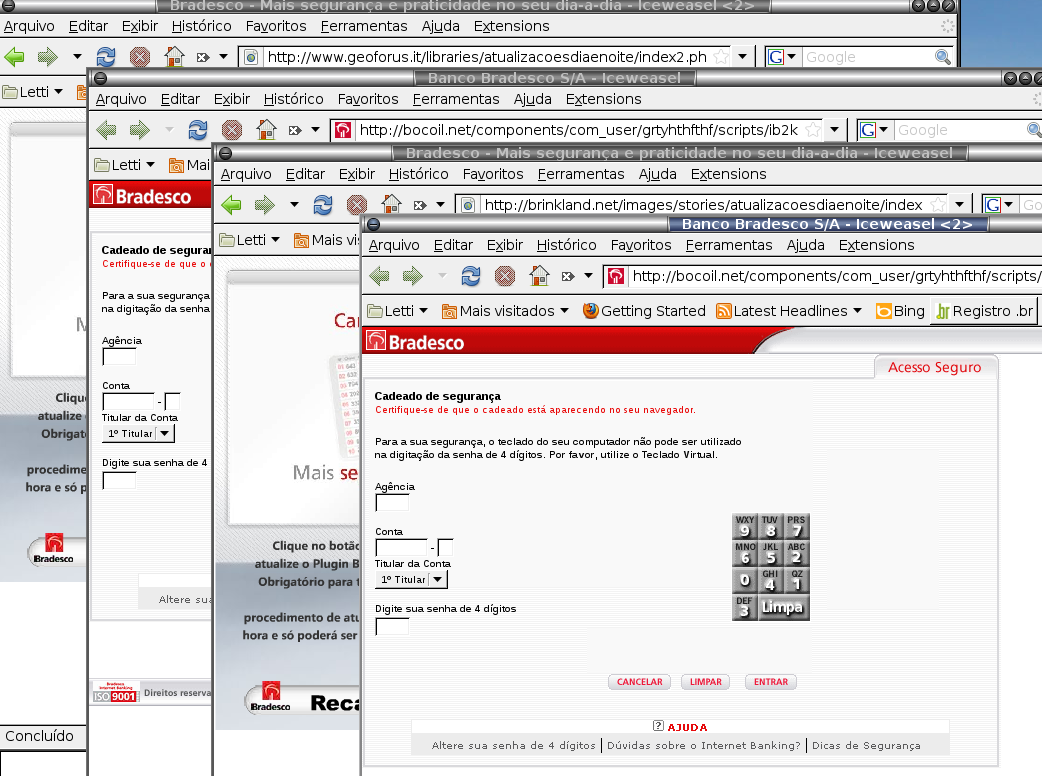The image size is (1042, 776).
Task: Open Registro .br bookmark
Action: (985, 311)
